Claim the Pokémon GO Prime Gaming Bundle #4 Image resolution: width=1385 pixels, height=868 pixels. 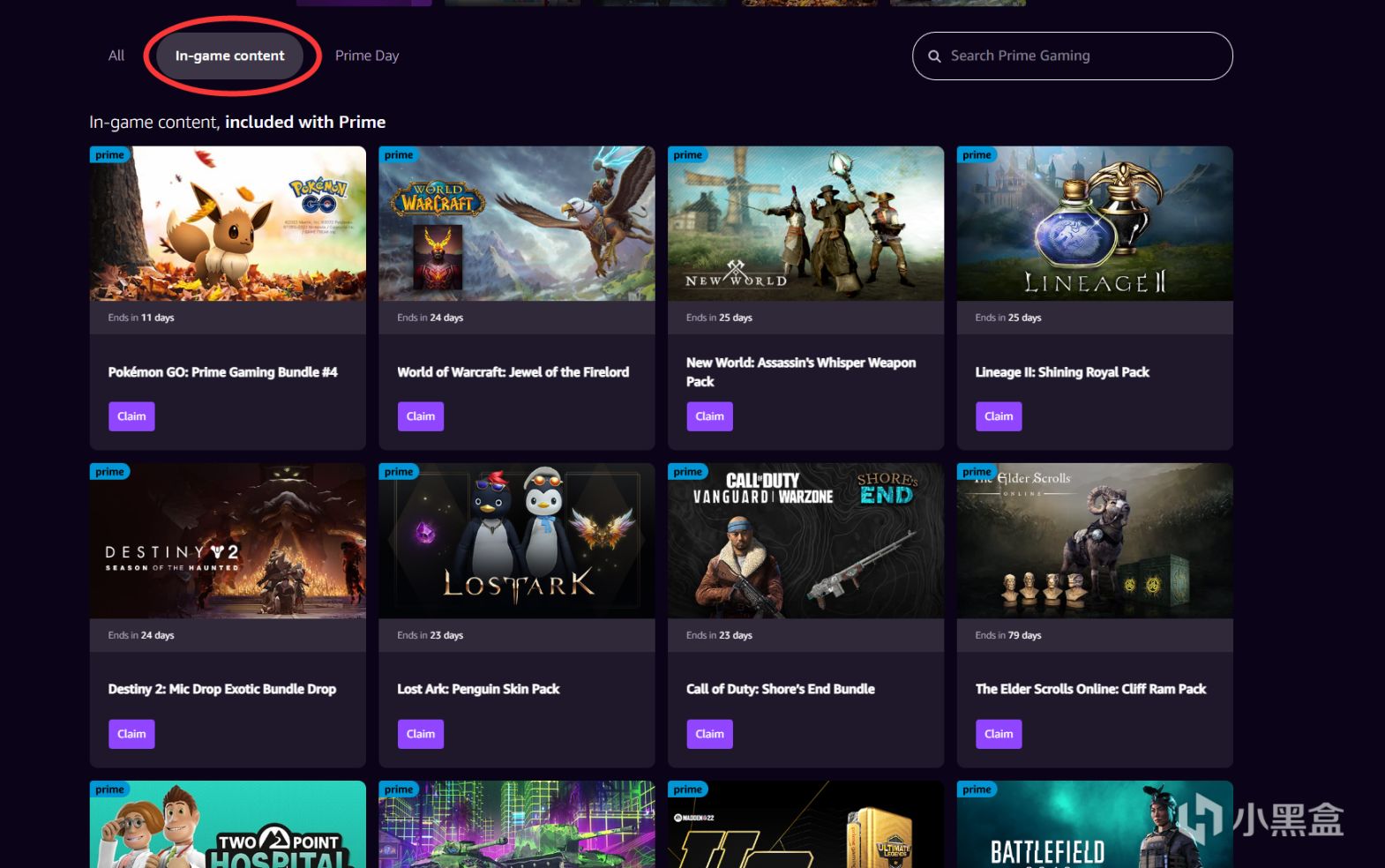(x=131, y=416)
